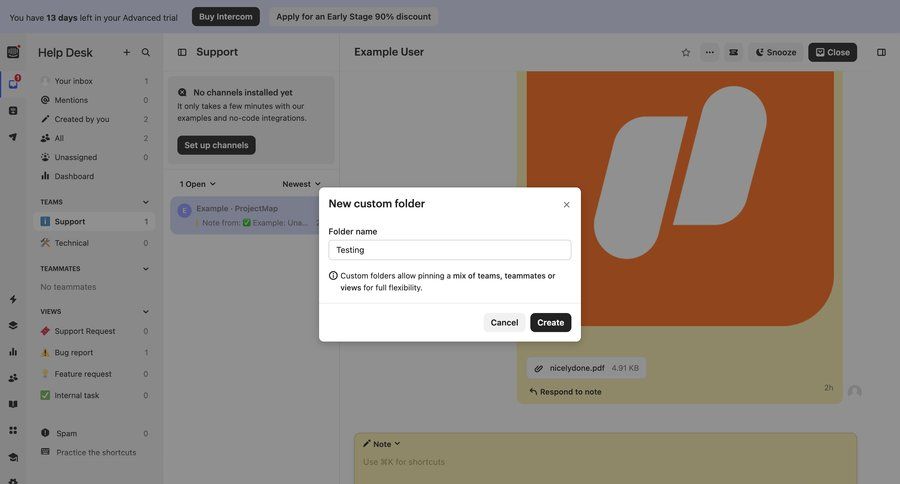Expand the Teams section chevron

click(x=146, y=201)
